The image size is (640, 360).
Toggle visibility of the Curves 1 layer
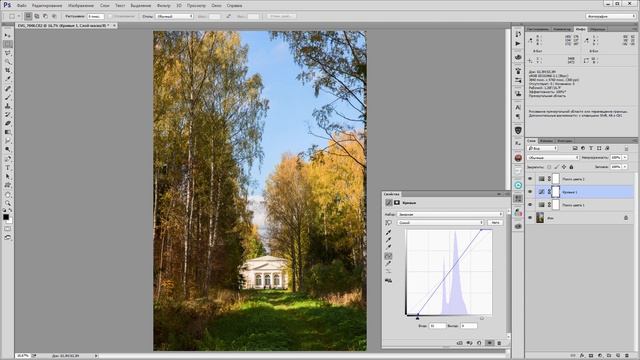click(530, 191)
